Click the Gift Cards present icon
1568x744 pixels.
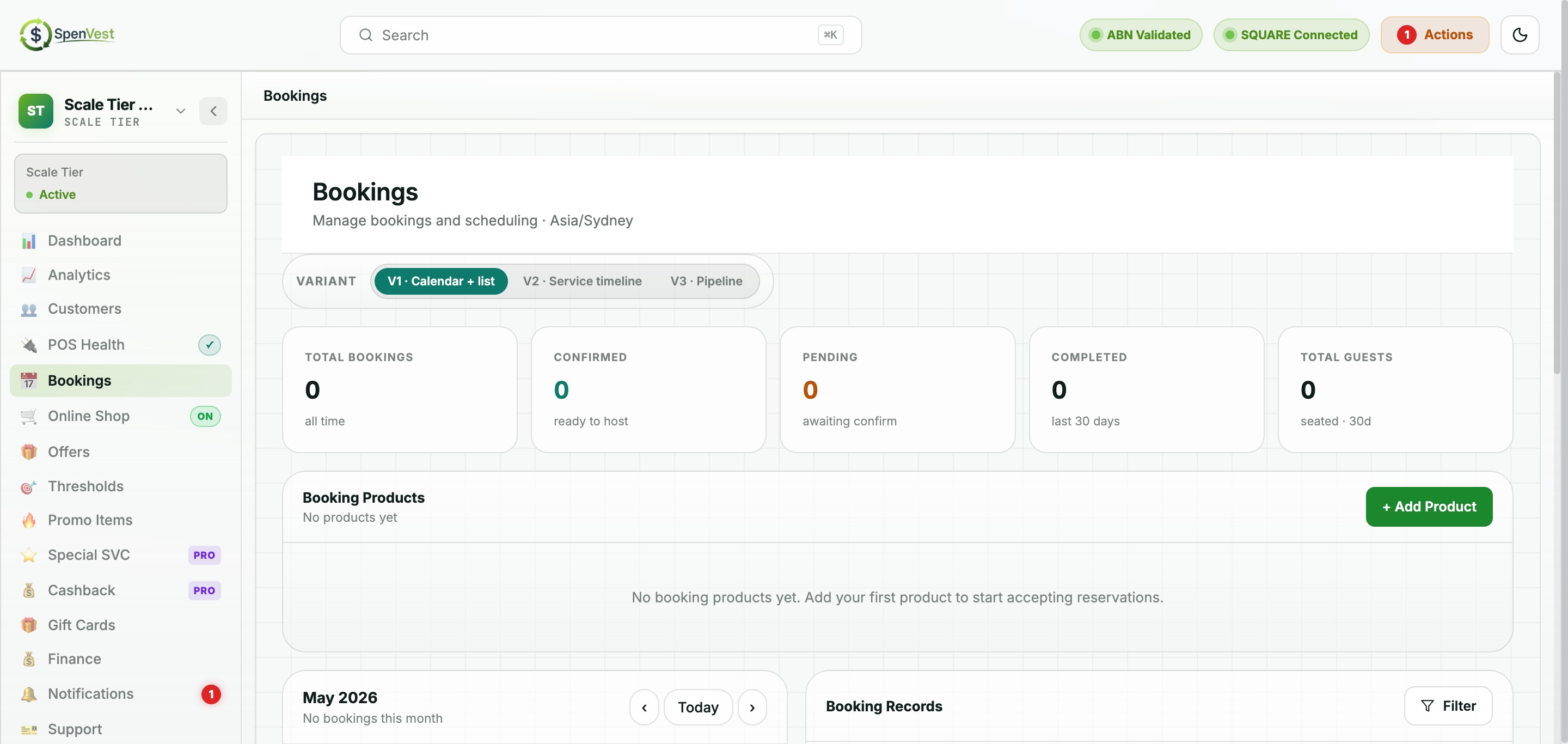coord(29,625)
